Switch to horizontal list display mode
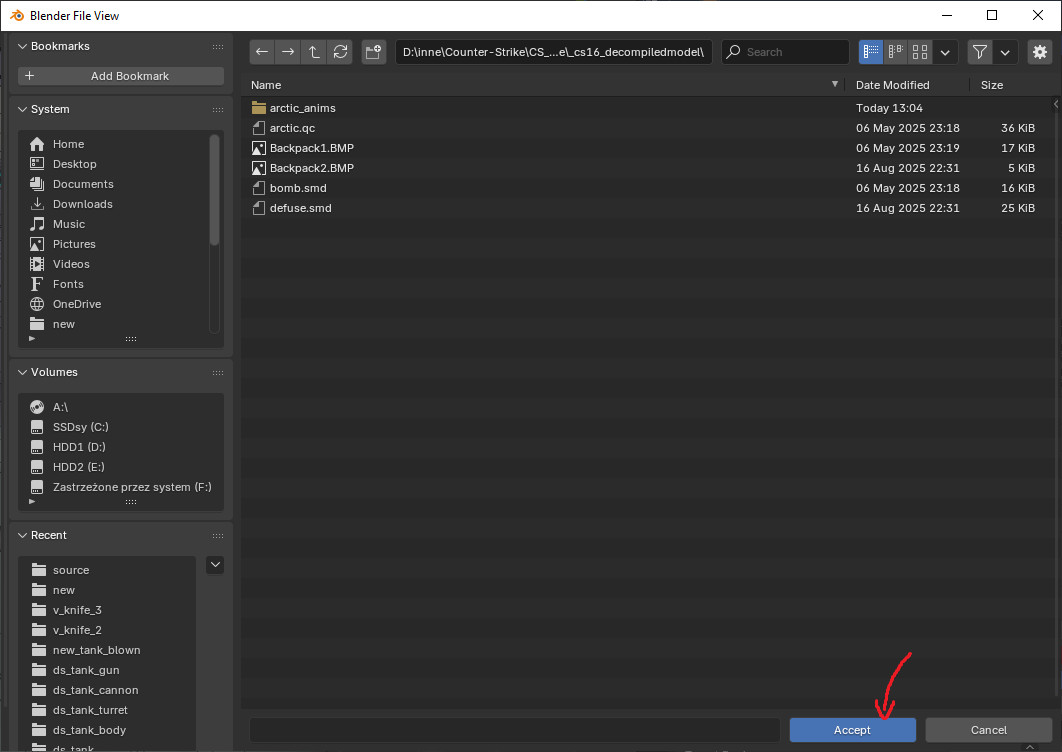 coord(895,52)
